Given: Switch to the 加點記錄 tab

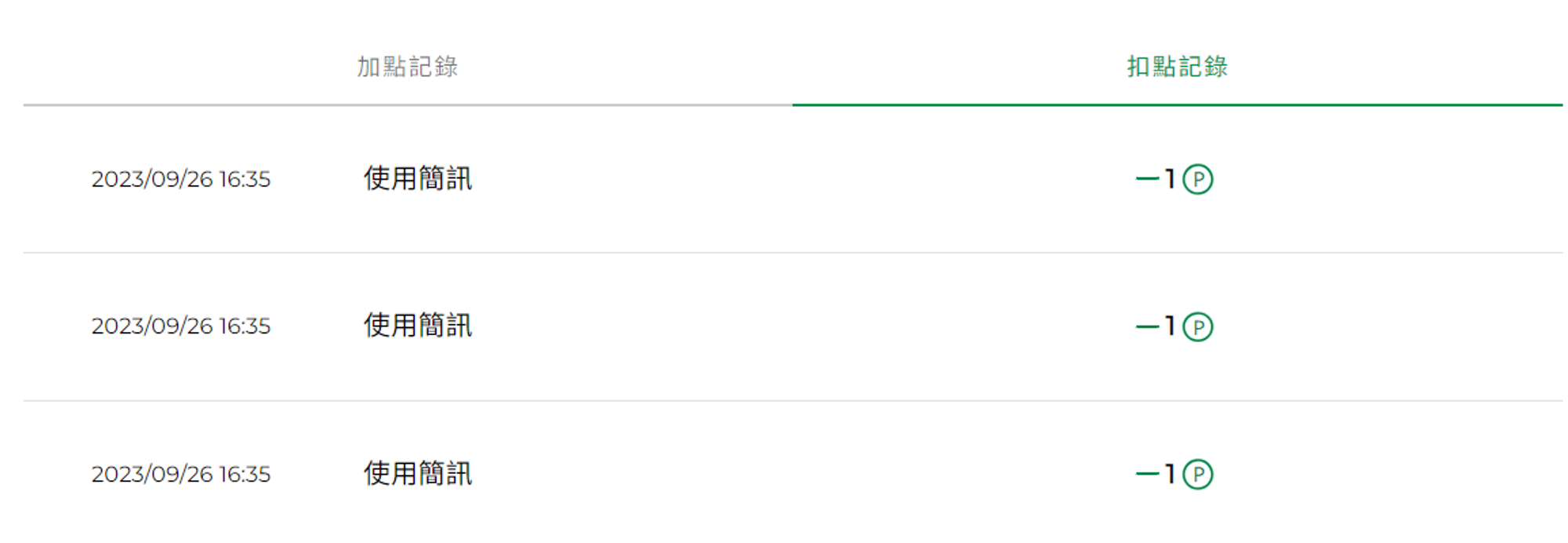Looking at the screenshot, I should coord(408,67).
